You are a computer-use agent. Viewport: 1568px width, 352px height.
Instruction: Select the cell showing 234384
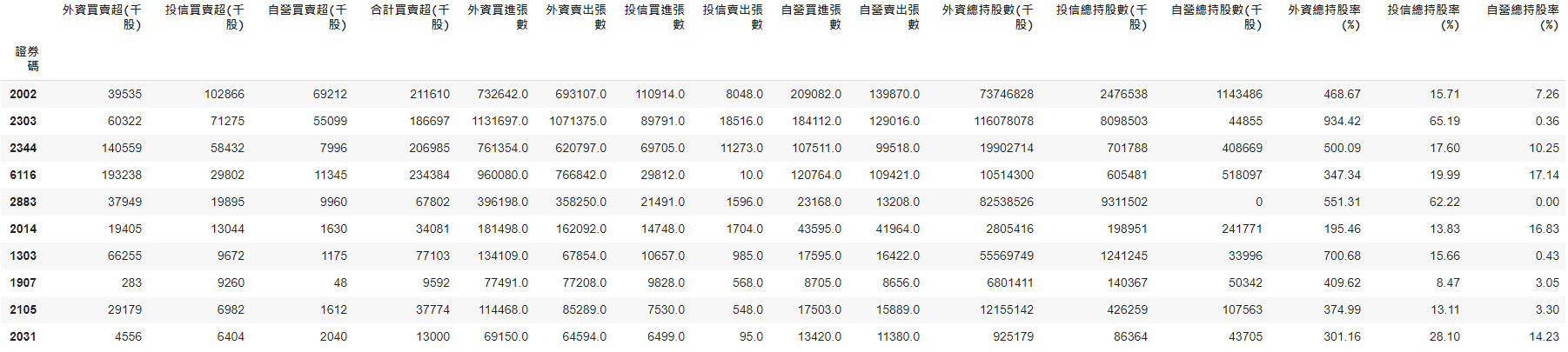429,175
